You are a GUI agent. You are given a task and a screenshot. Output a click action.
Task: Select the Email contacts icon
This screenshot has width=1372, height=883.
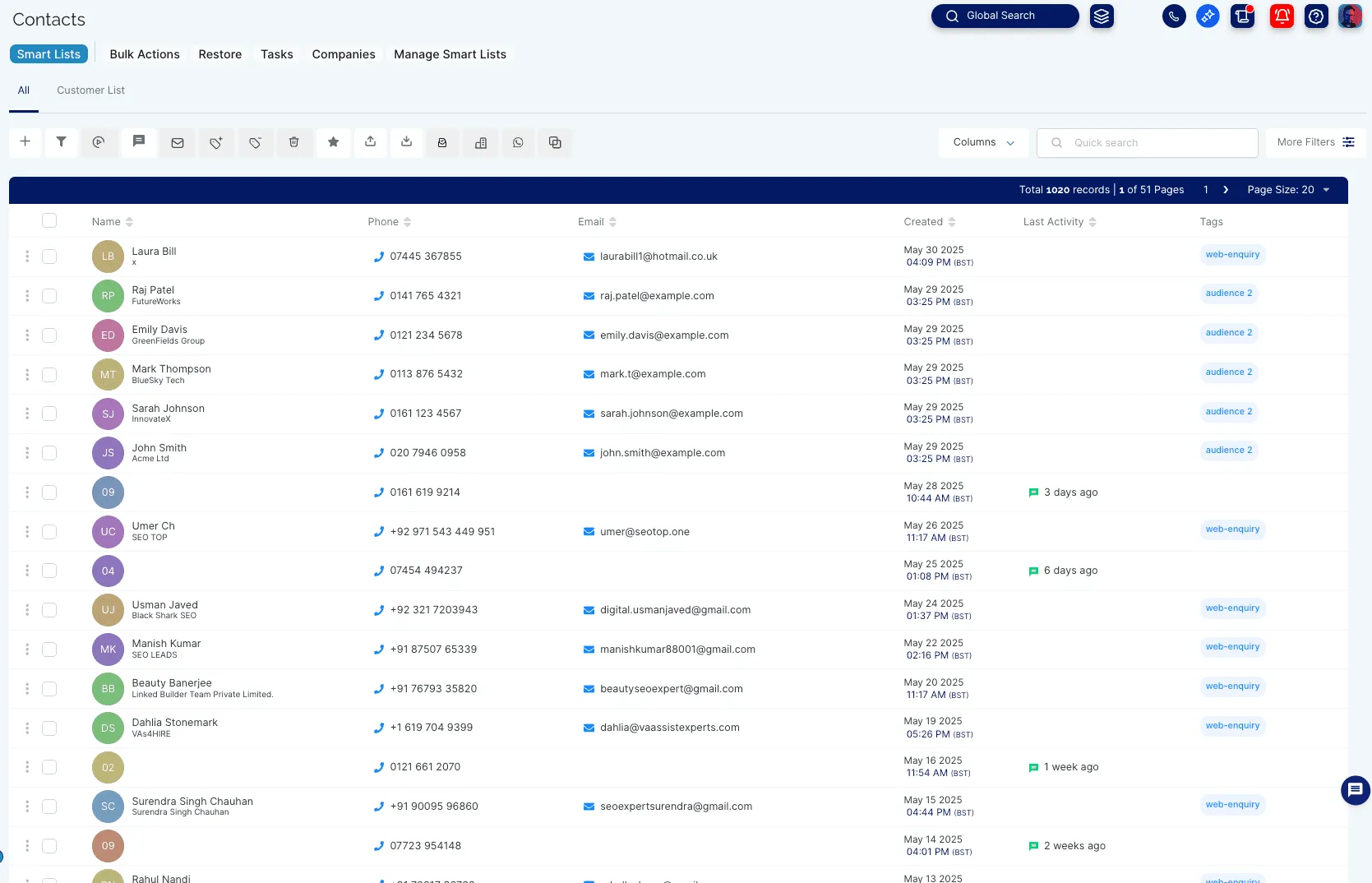point(177,142)
